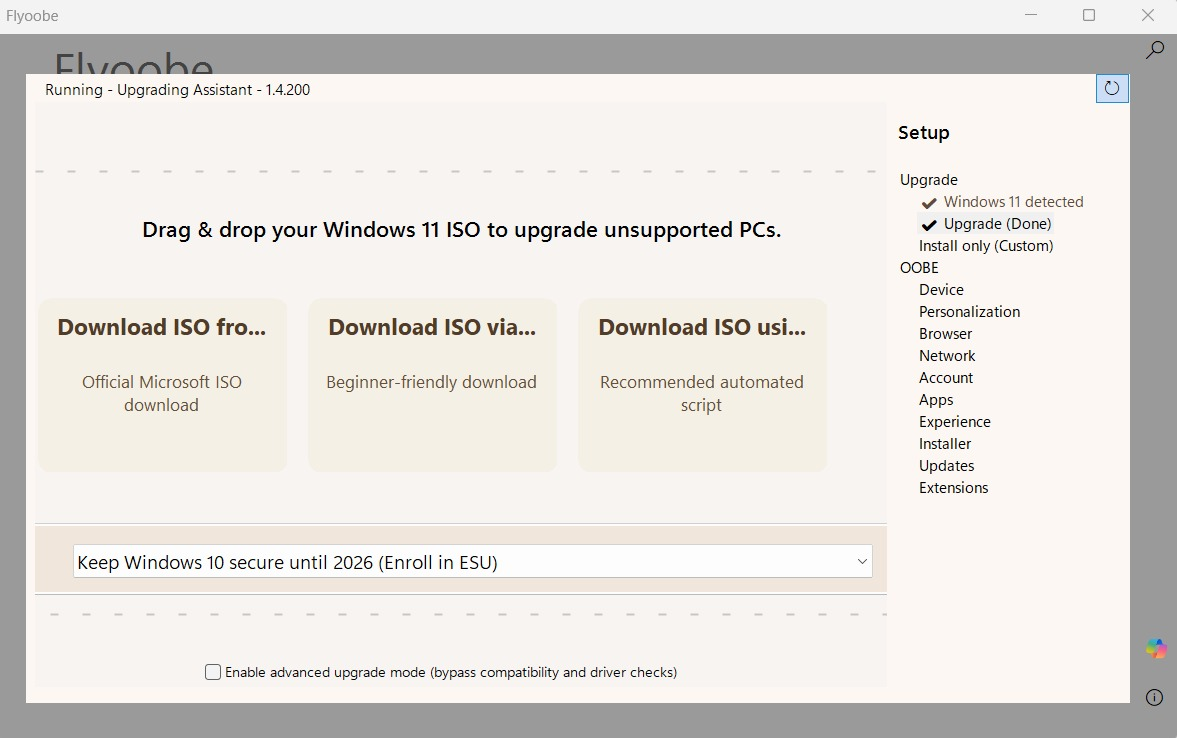Open Install only (Custom) step
Image resolution: width=1177 pixels, height=738 pixels.
pos(986,245)
